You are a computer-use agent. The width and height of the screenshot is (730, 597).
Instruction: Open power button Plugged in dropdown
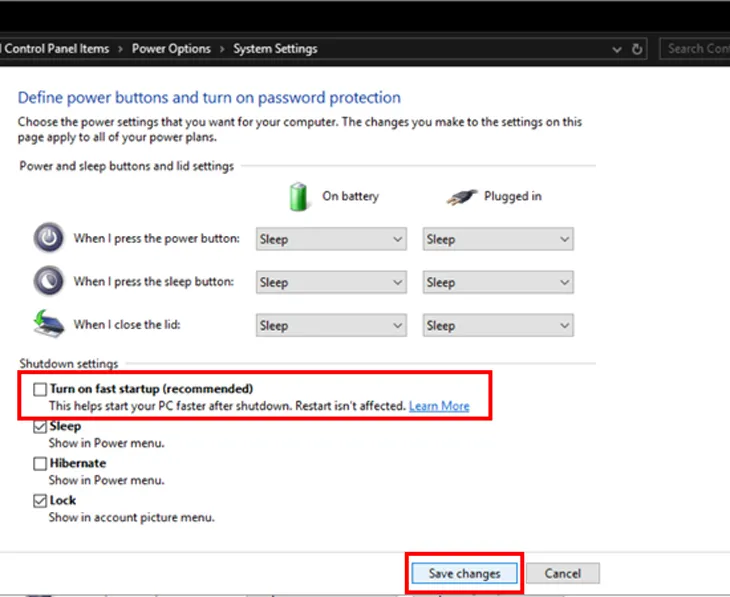point(498,239)
